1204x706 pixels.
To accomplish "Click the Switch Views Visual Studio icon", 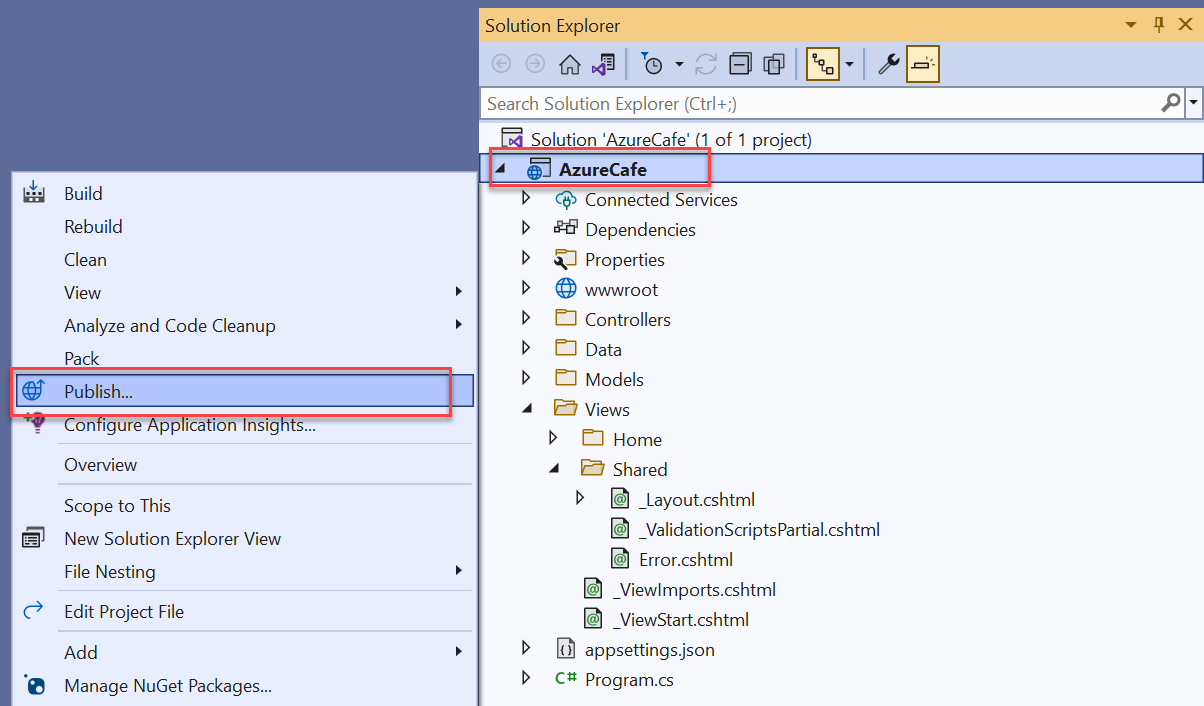I will [603, 63].
